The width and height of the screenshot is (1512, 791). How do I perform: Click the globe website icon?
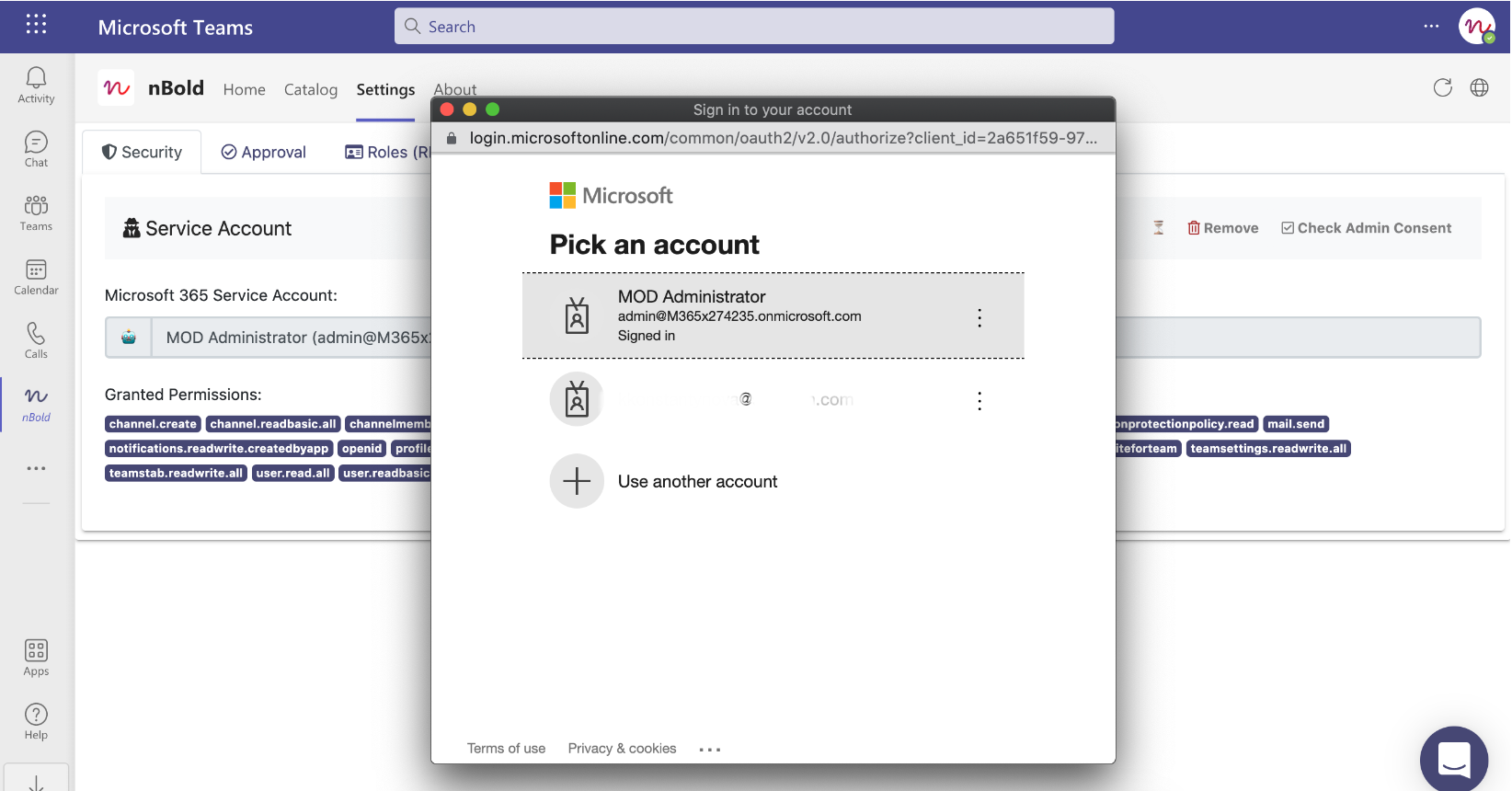point(1479,88)
